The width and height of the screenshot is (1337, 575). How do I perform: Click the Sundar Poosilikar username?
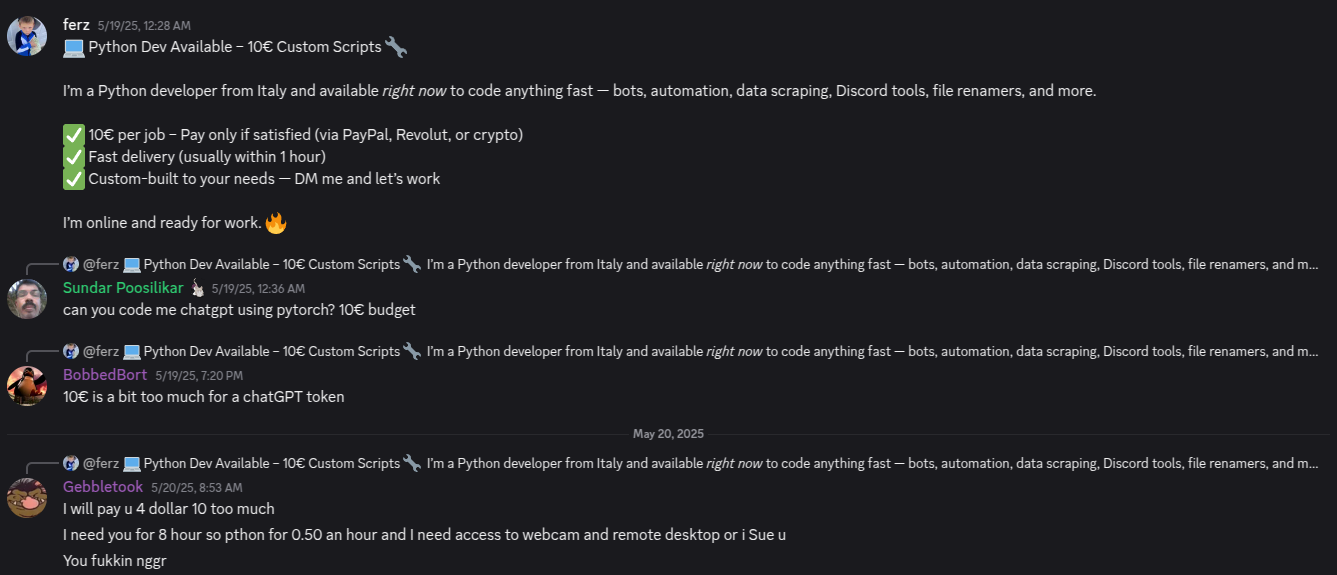[123, 288]
